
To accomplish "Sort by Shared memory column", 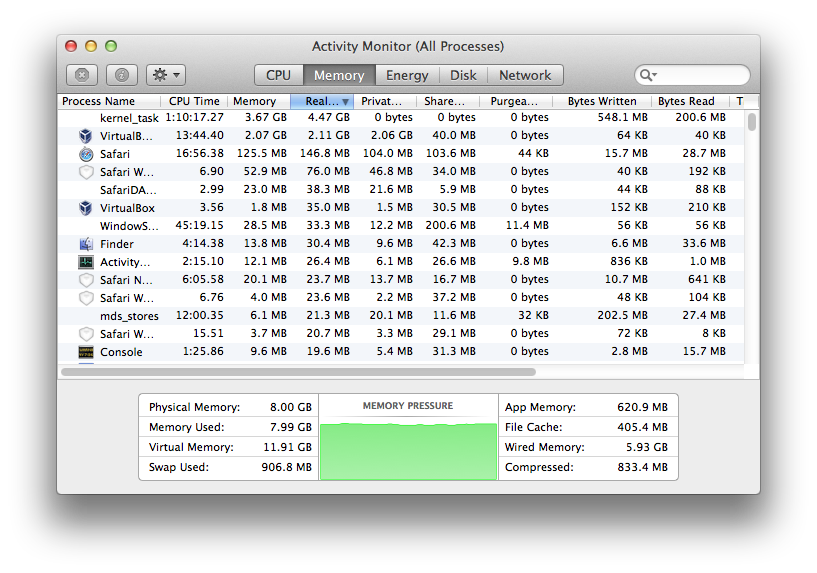I will point(448,101).
